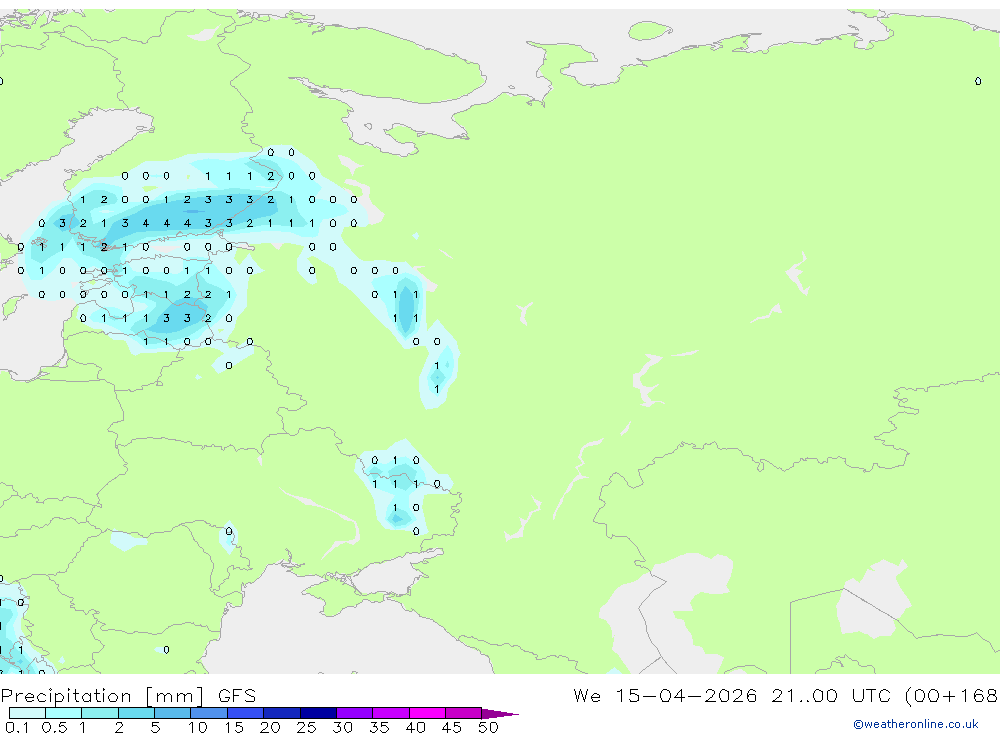Click the 'Precipitation [mm] GFS' title text
This screenshot has width=1000, height=733.
[x=128, y=696]
